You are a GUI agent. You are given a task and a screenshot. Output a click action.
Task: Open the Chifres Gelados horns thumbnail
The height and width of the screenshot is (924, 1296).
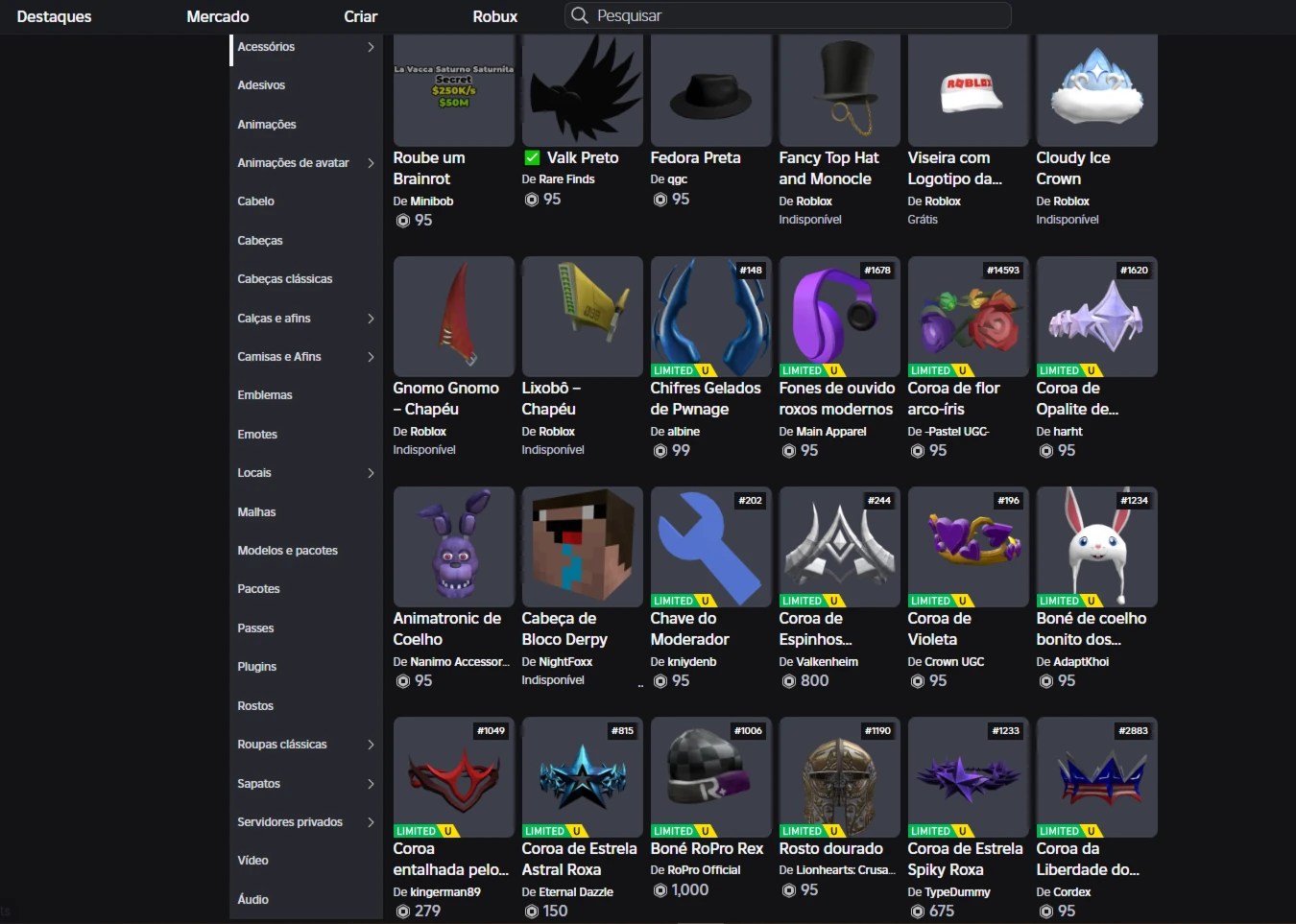pos(711,317)
